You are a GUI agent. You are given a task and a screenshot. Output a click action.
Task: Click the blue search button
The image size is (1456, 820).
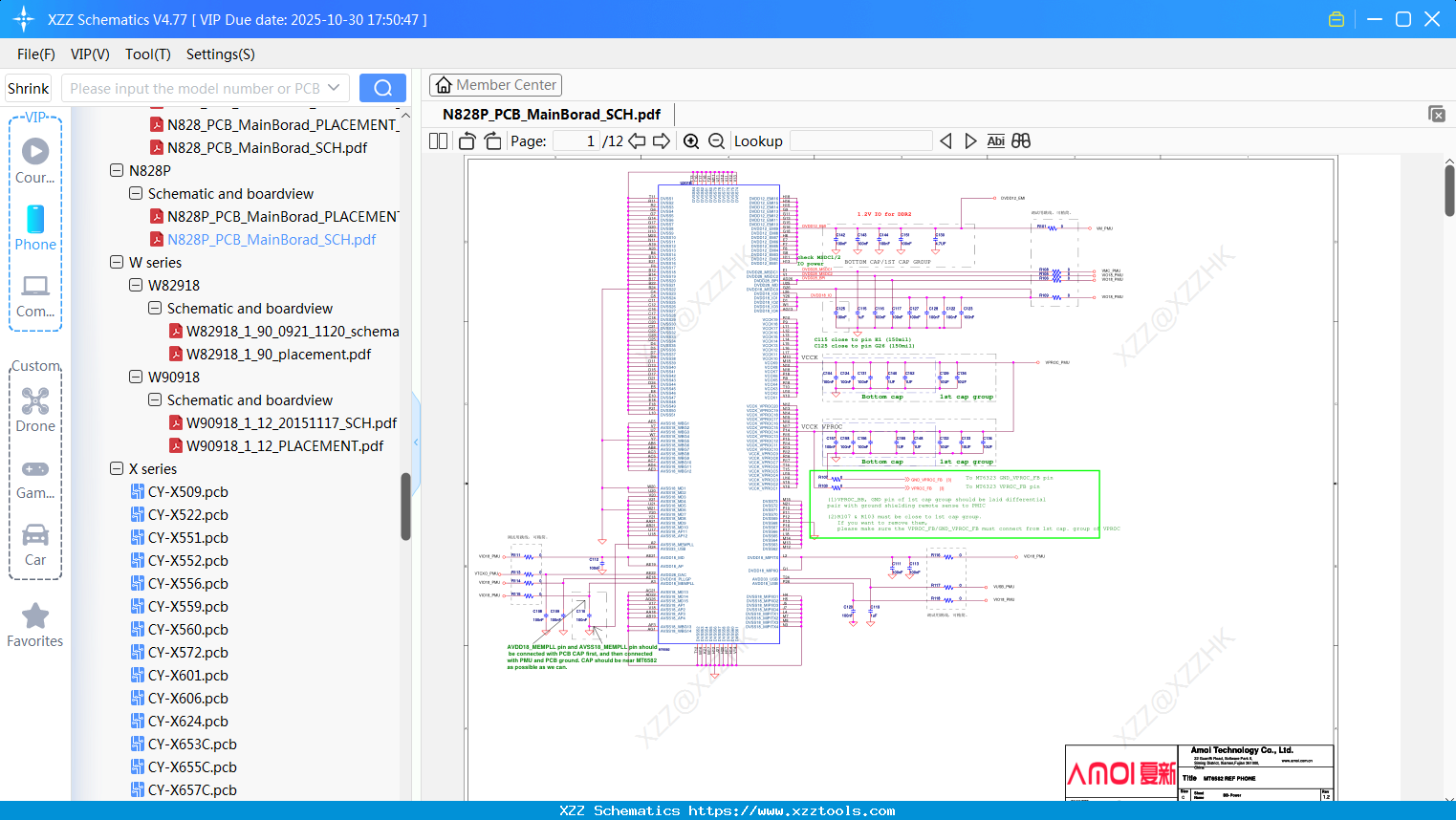coord(382,88)
